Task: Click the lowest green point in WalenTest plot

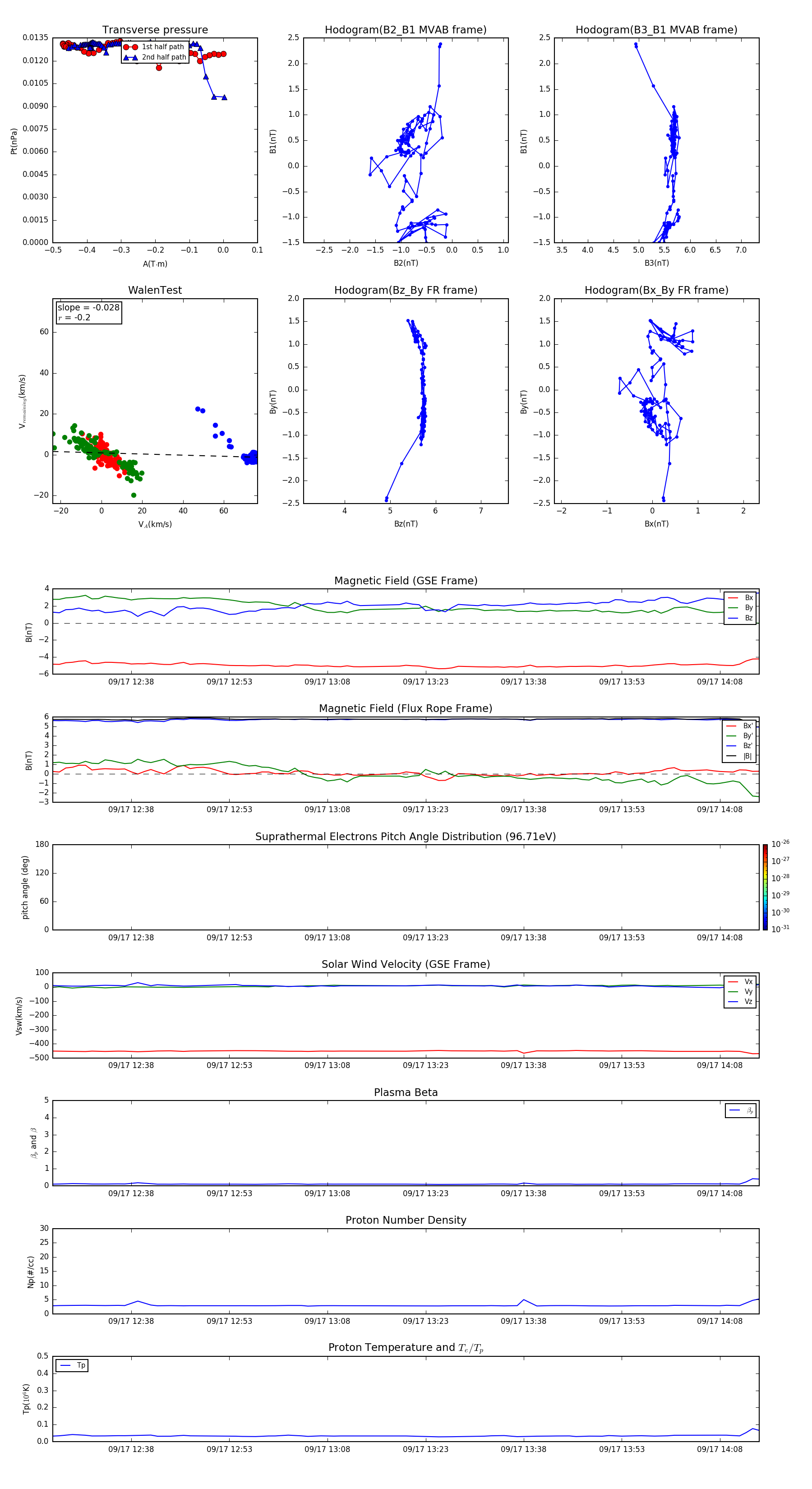Action: coord(134,495)
